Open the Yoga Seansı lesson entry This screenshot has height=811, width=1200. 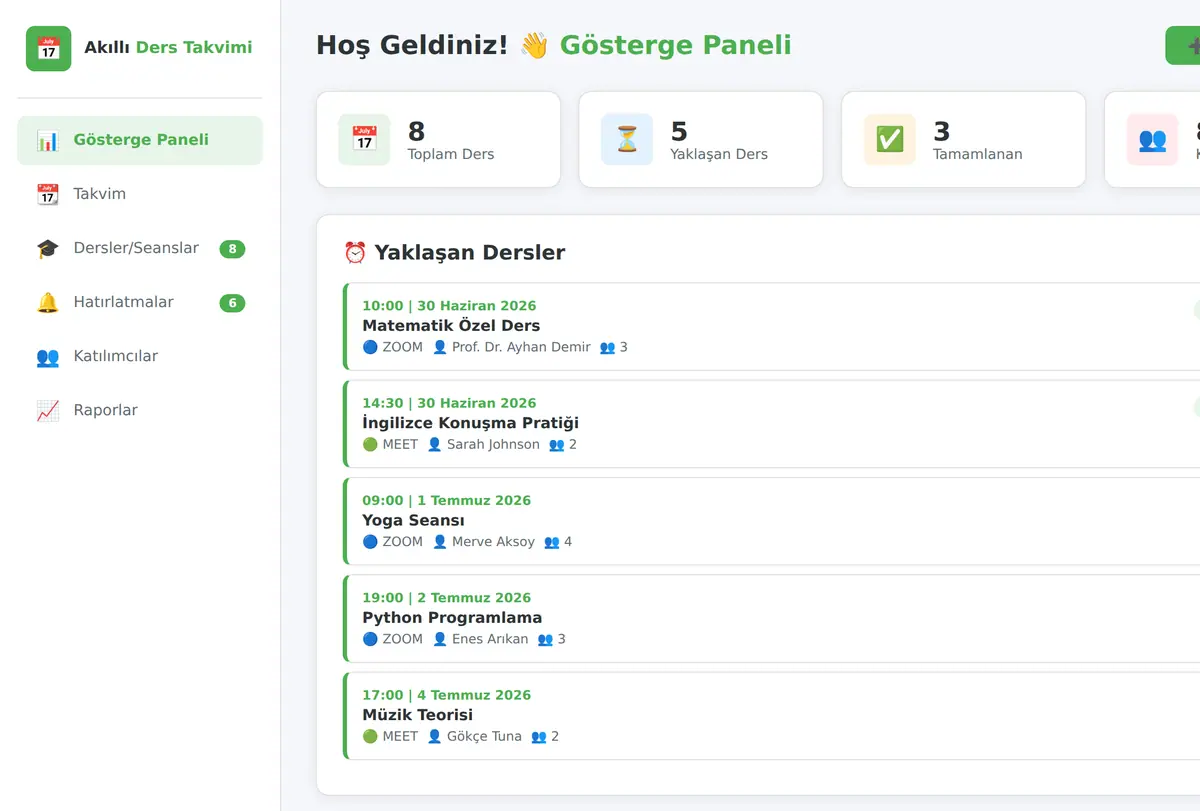click(x=772, y=521)
